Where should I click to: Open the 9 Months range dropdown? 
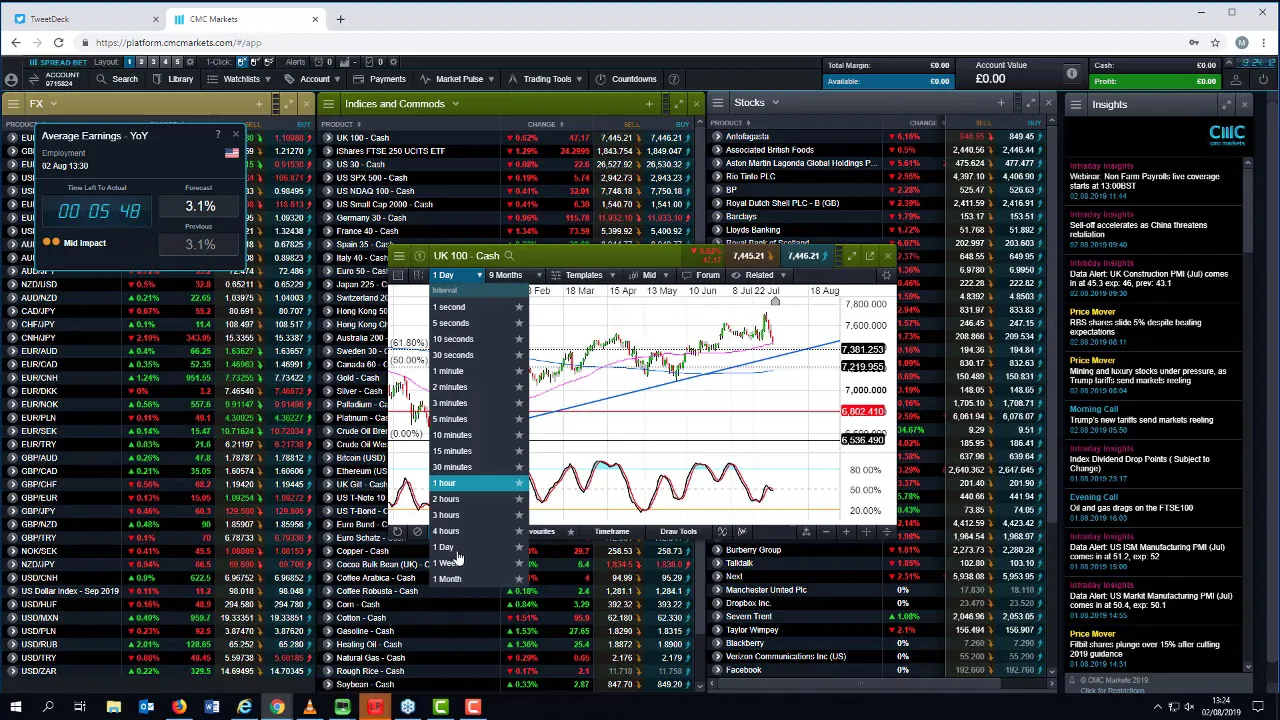pyautogui.click(x=515, y=275)
